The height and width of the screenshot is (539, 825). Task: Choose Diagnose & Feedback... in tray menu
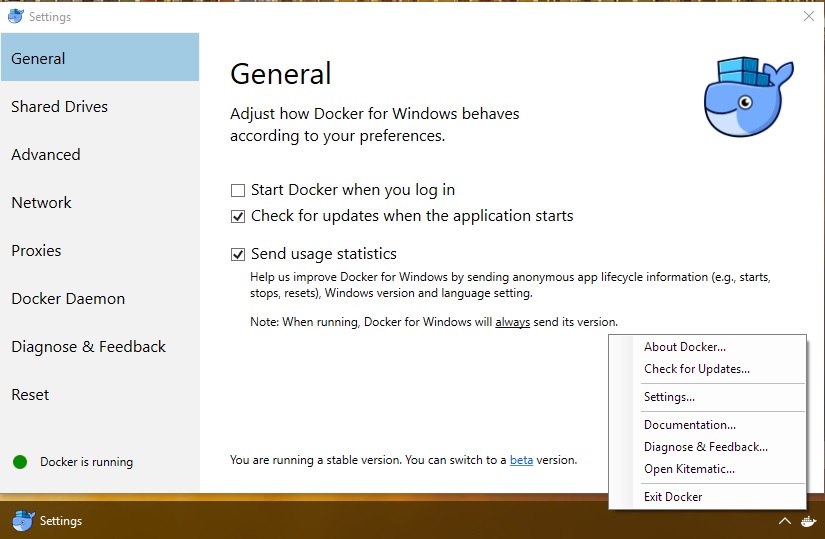click(708, 447)
